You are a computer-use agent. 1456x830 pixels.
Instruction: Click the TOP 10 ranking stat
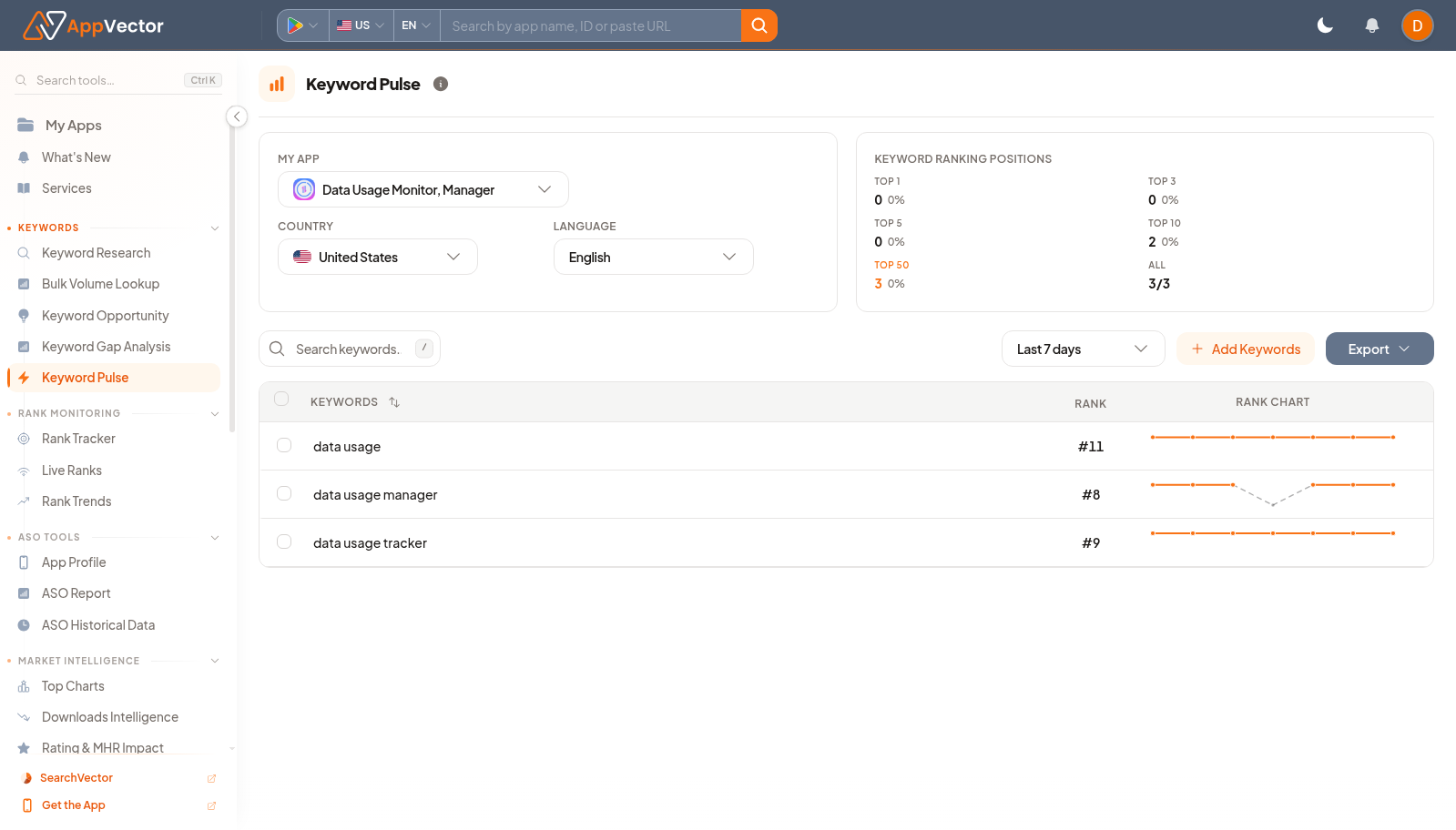point(1165,233)
